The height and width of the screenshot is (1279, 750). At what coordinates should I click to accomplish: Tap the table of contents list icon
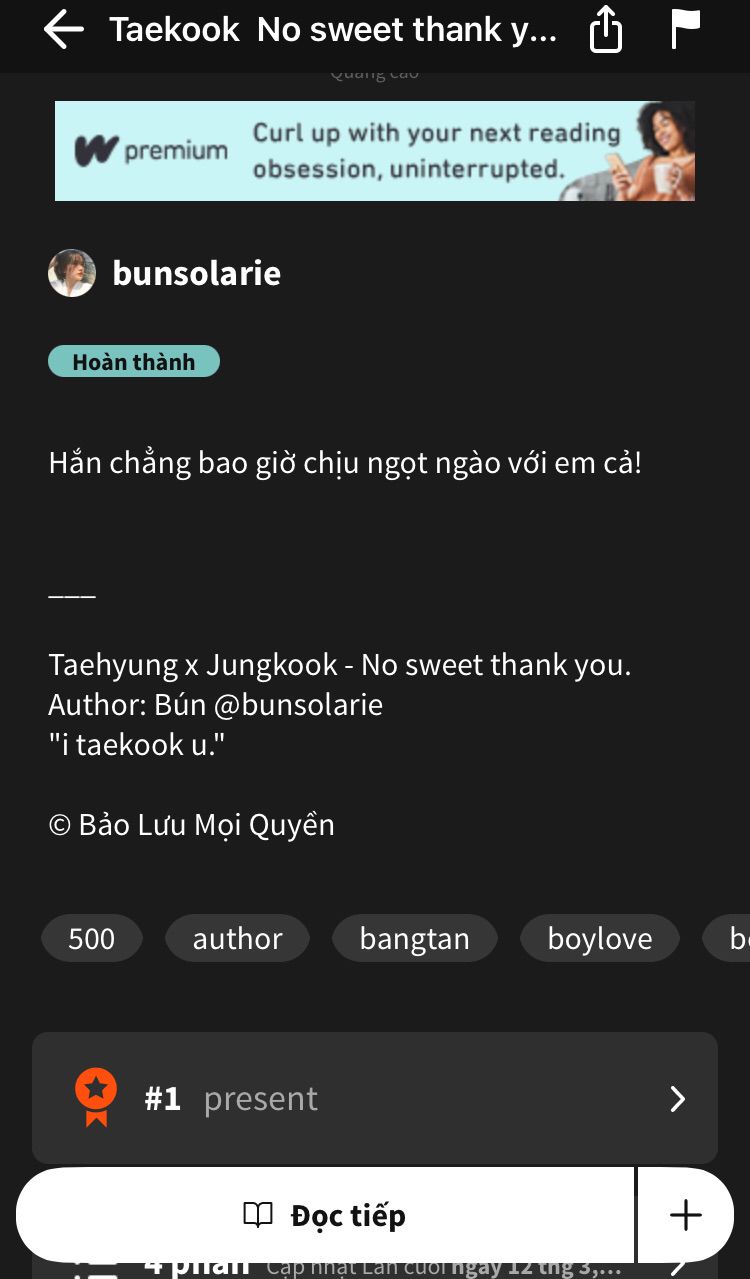tap(96, 1268)
